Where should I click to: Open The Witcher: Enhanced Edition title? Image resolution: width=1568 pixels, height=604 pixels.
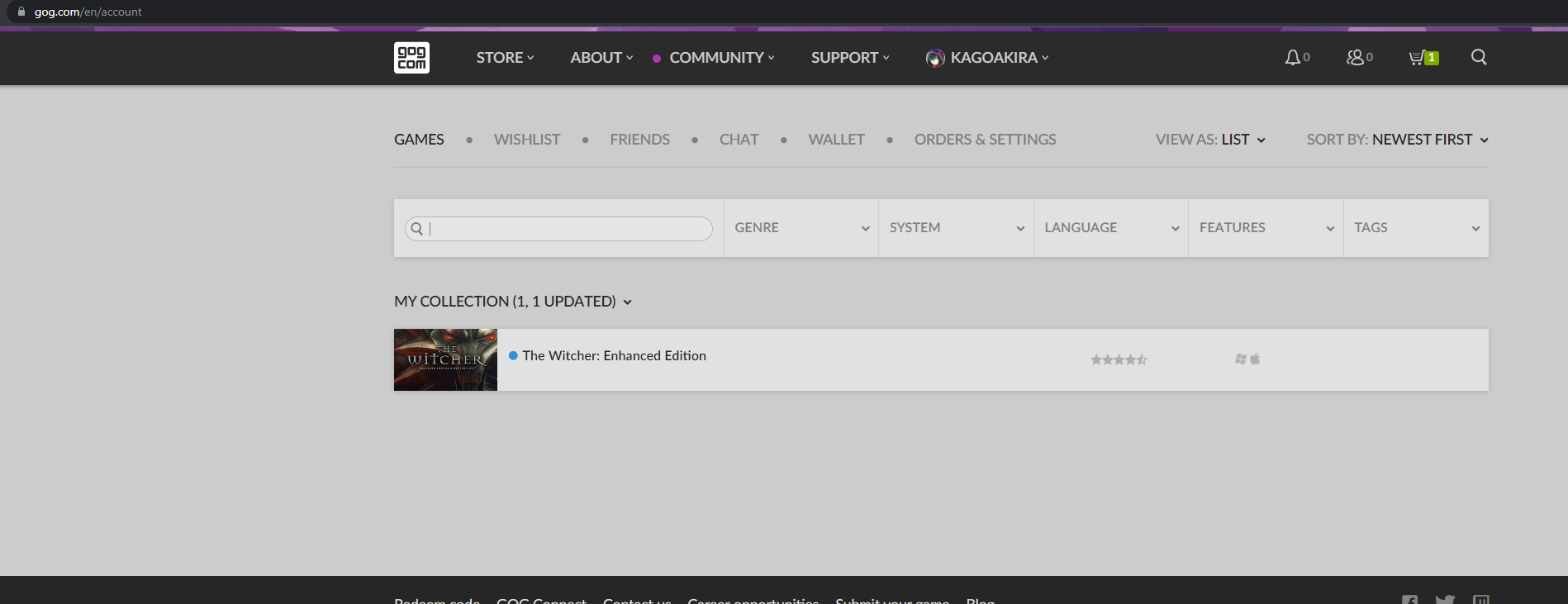point(614,355)
